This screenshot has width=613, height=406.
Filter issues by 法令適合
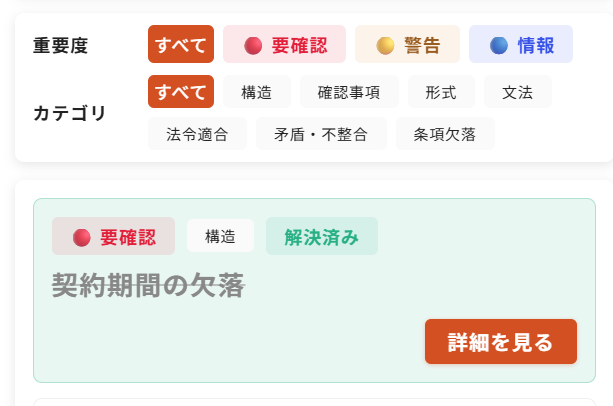[197, 134]
